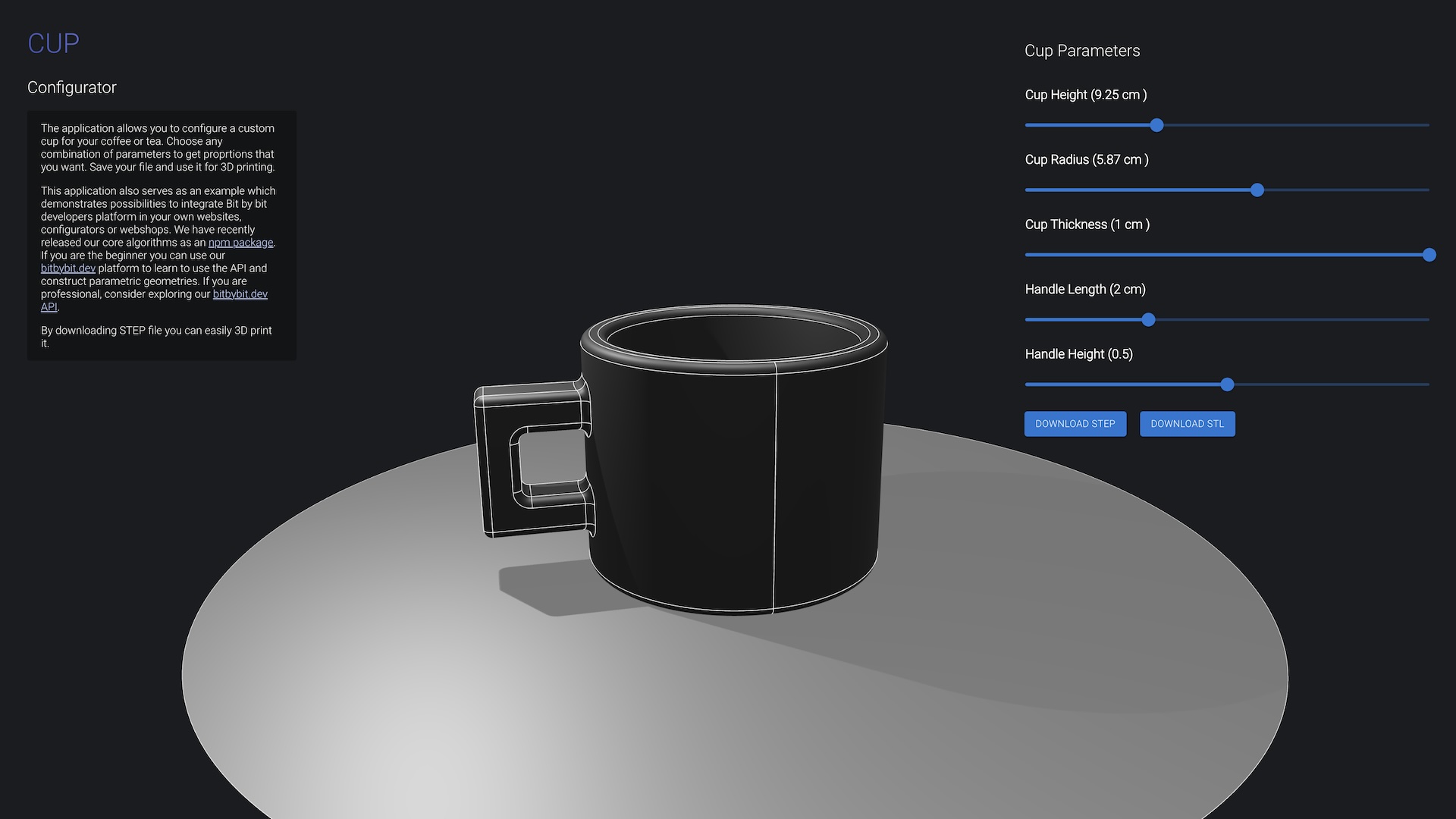Click the Cup Parameters heading
Image resolution: width=1456 pixels, height=819 pixels.
pos(1082,51)
